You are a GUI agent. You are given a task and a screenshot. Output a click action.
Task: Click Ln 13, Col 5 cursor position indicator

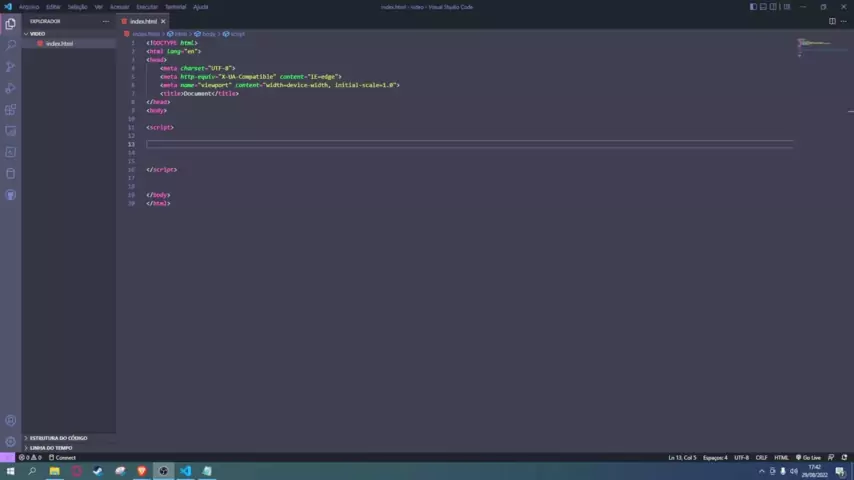click(x=682, y=458)
